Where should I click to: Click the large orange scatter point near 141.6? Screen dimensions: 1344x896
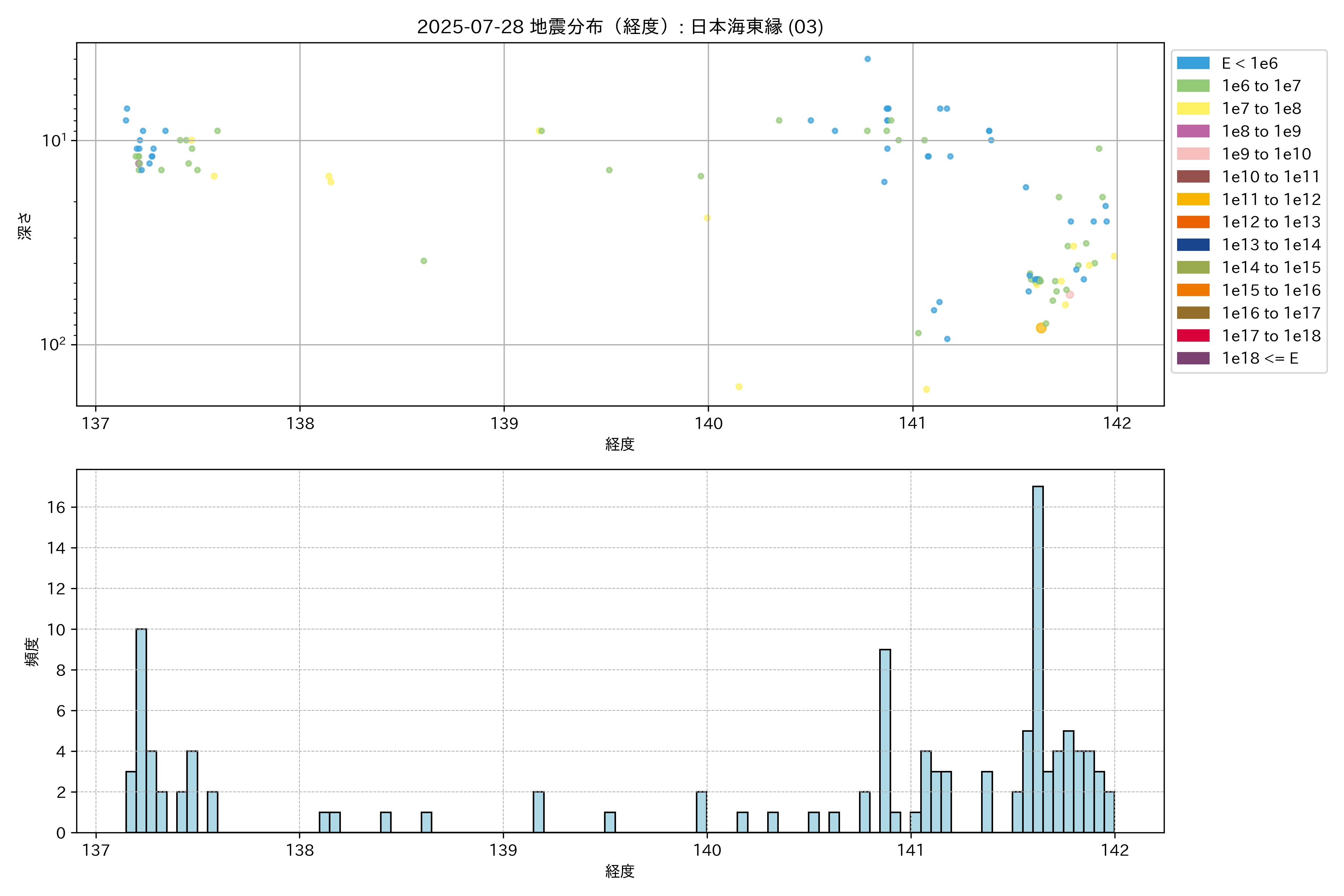click(1041, 328)
